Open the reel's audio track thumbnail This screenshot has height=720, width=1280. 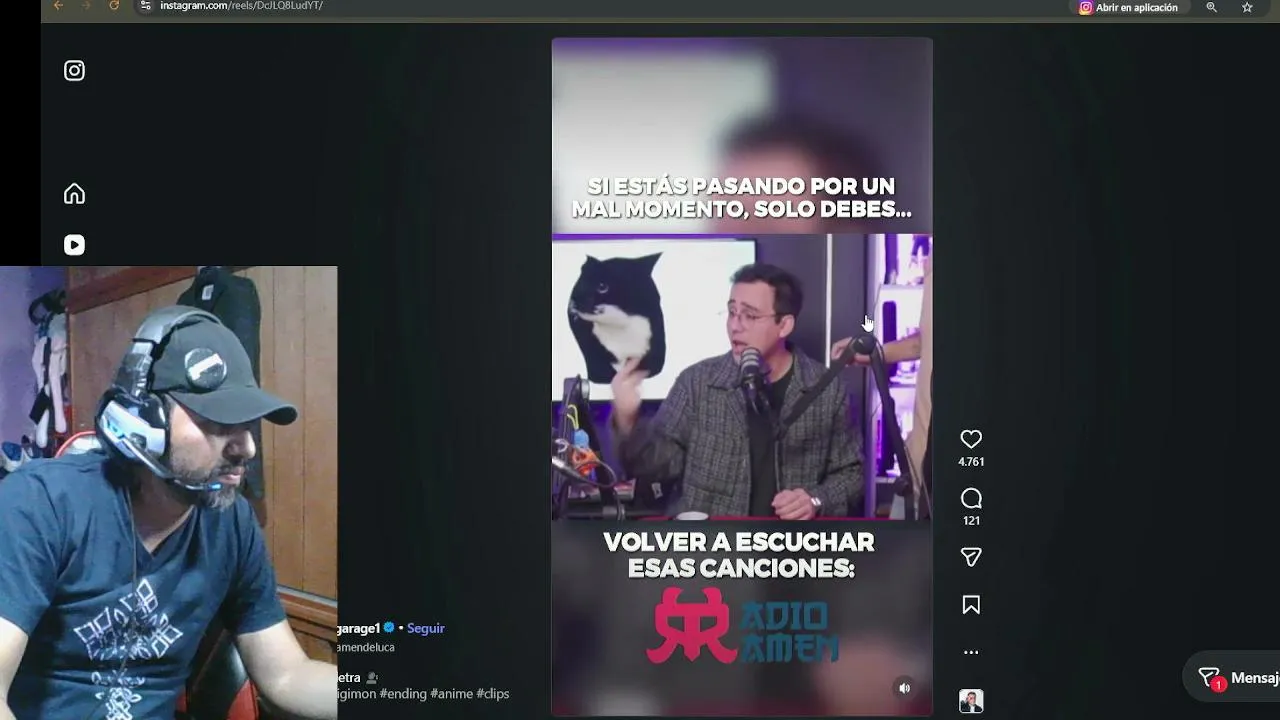click(971, 701)
